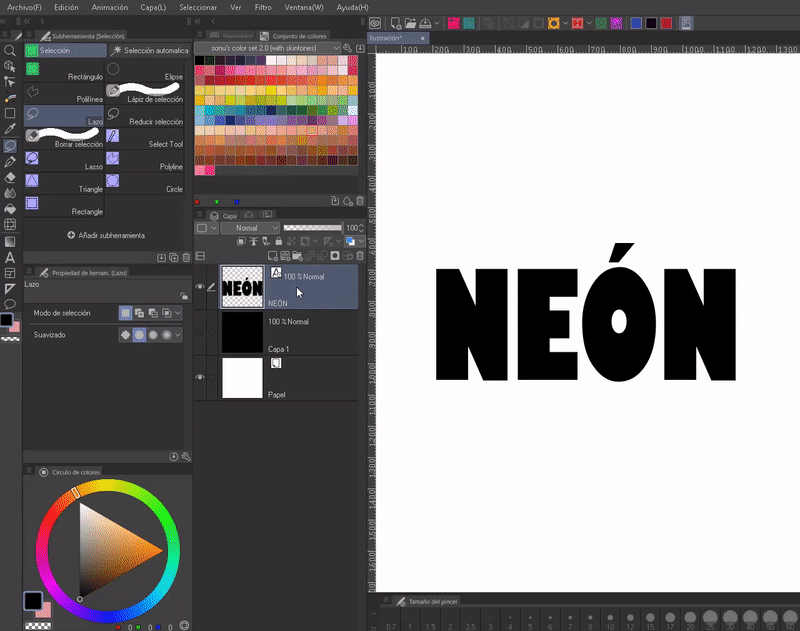Select the Text (A) tool
Screen dimensions: 800x631
pyautogui.click(x=10, y=258)
